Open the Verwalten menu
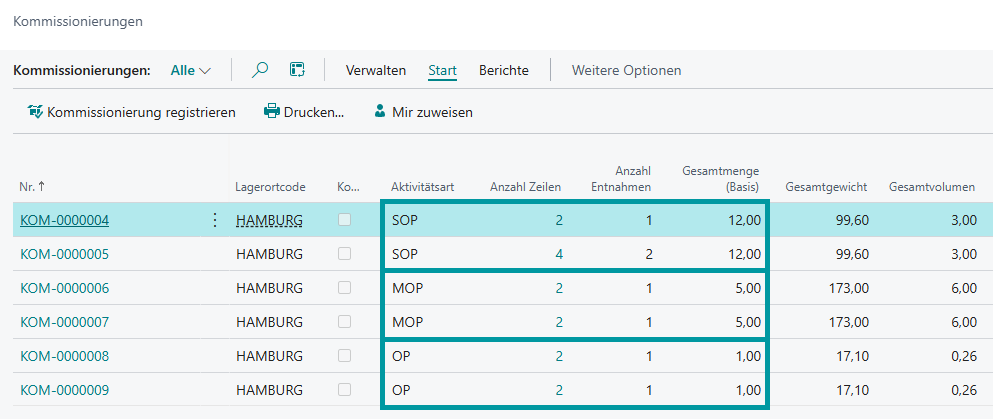The height and width of the screenshot is (419, 993). (x=375, y=70)
